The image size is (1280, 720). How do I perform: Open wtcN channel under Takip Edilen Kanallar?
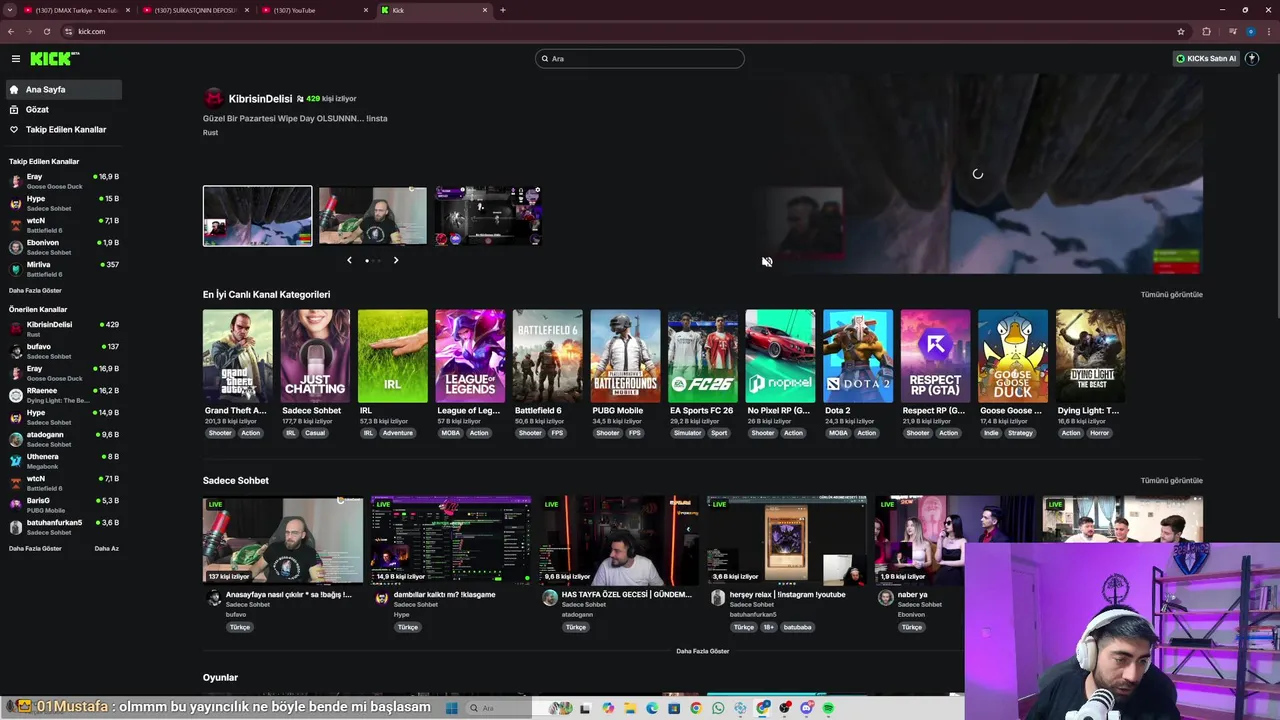point(63,225)
